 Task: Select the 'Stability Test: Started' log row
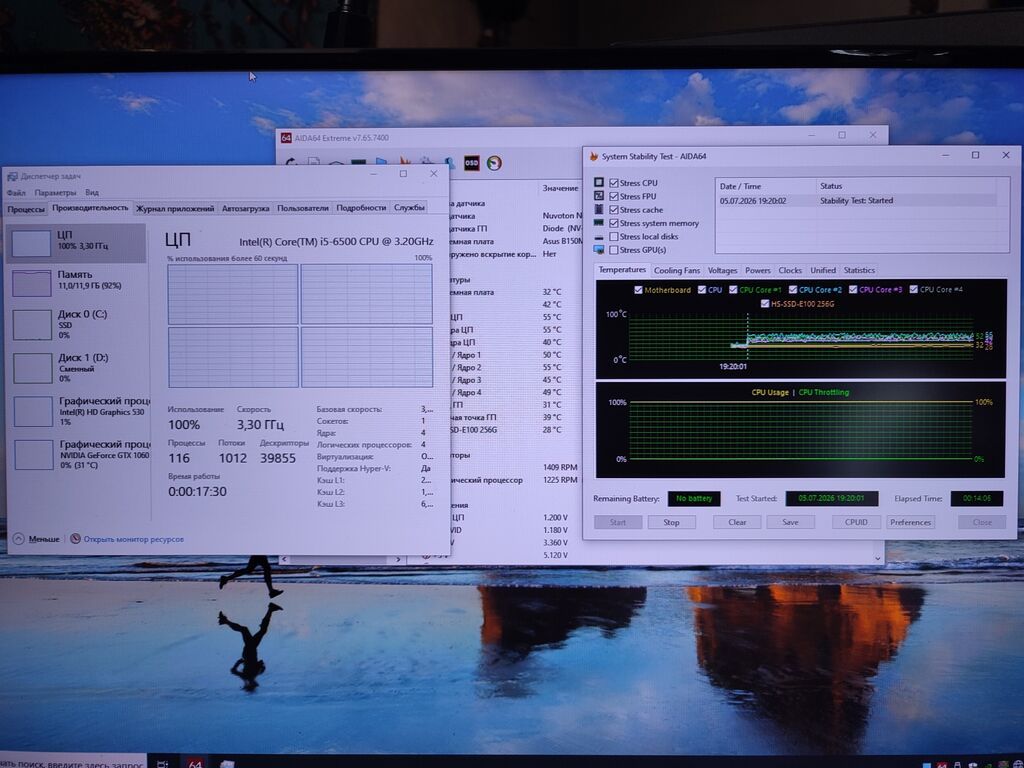pos(857,201)
